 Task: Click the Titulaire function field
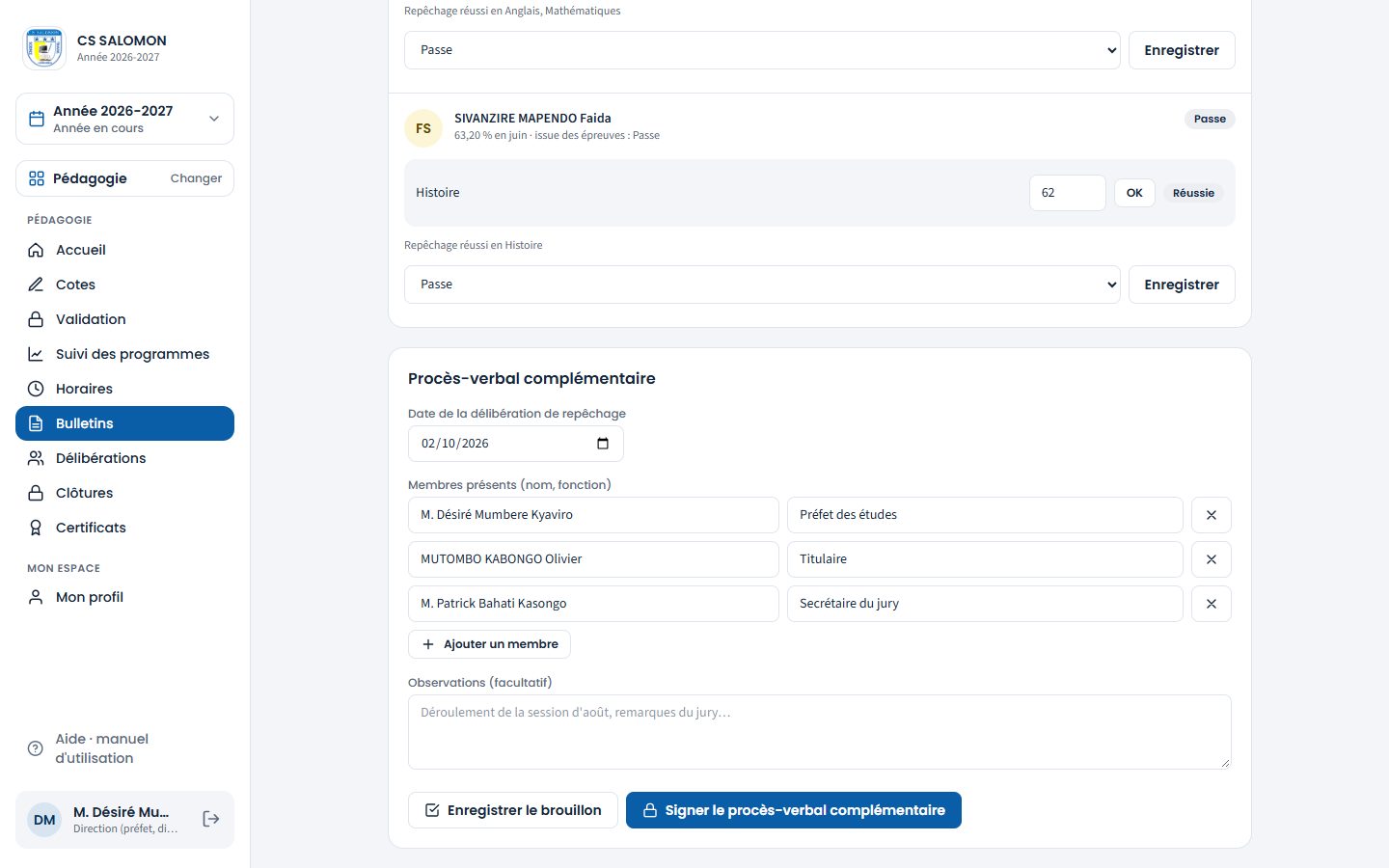pyautogui.click(x=985, y=559)
